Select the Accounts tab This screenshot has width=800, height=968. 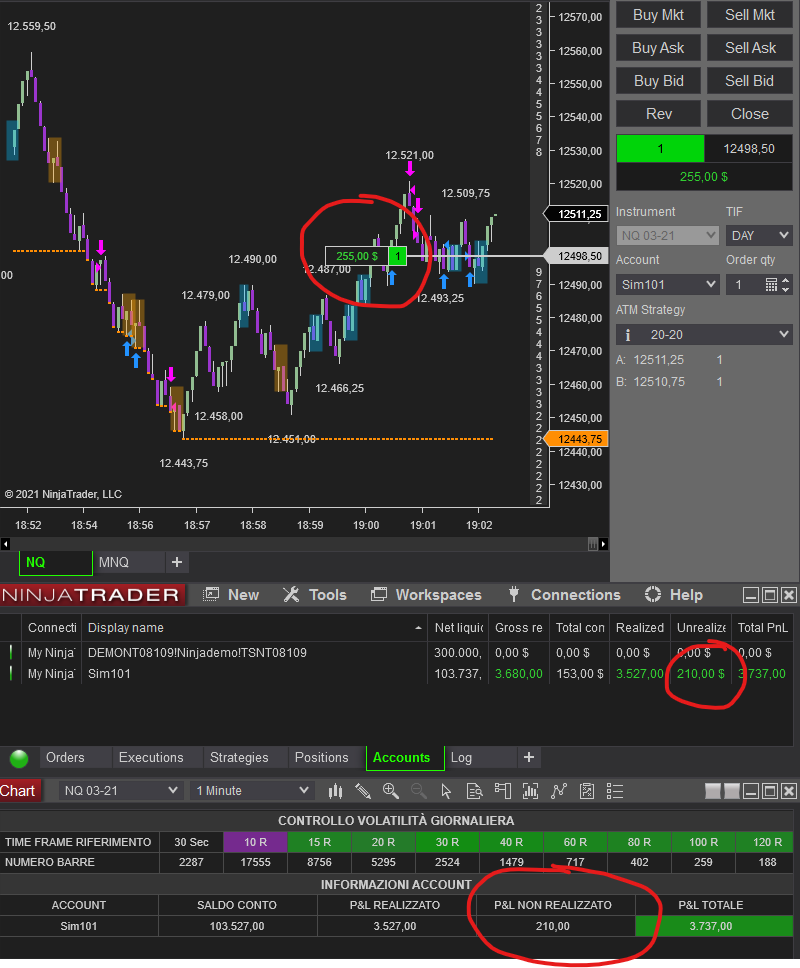coord(405,757)
